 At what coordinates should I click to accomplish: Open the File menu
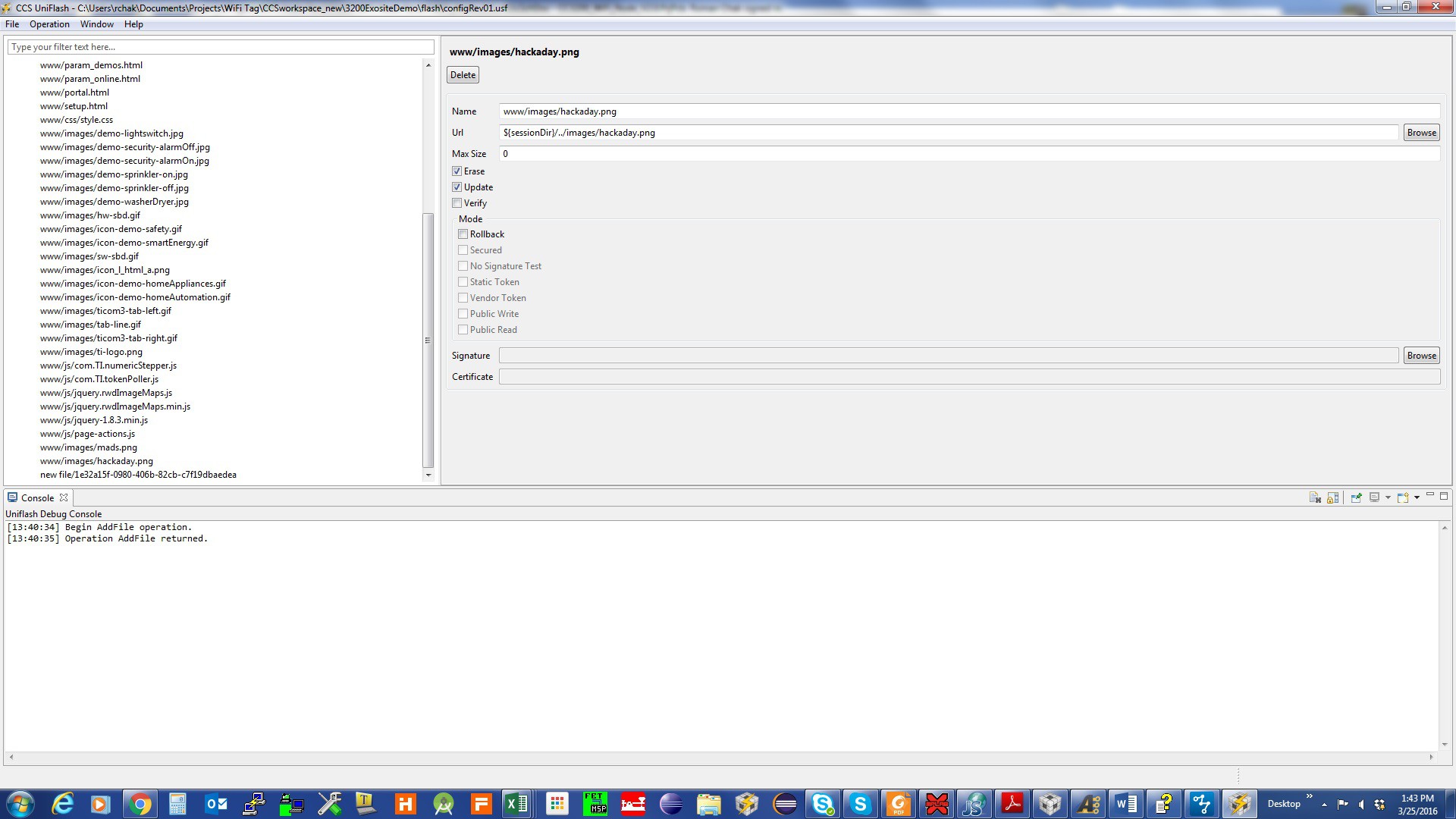(x=12, y=24)
